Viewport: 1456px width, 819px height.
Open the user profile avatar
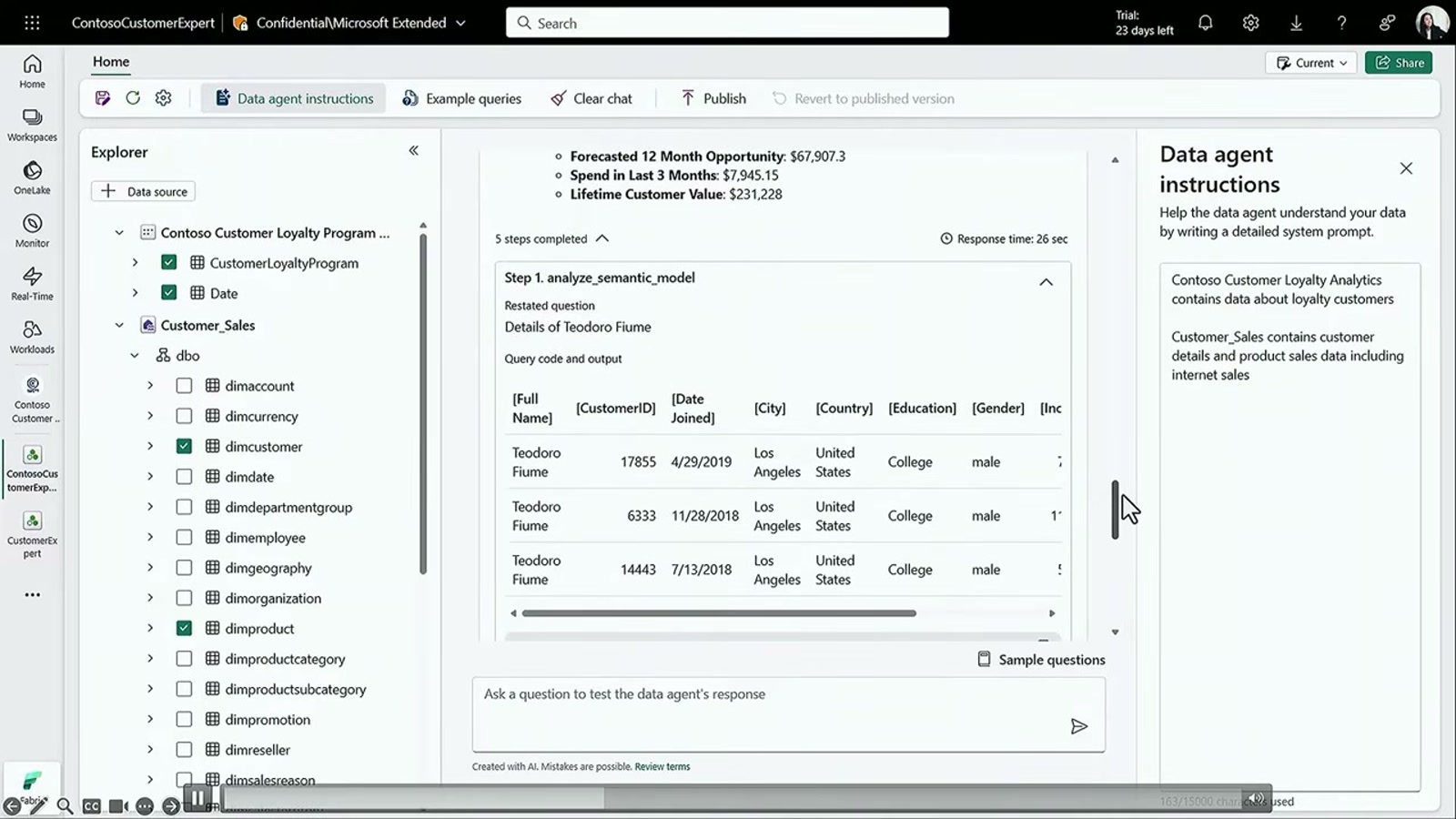pyautogui.click(x=1431, y=23)
